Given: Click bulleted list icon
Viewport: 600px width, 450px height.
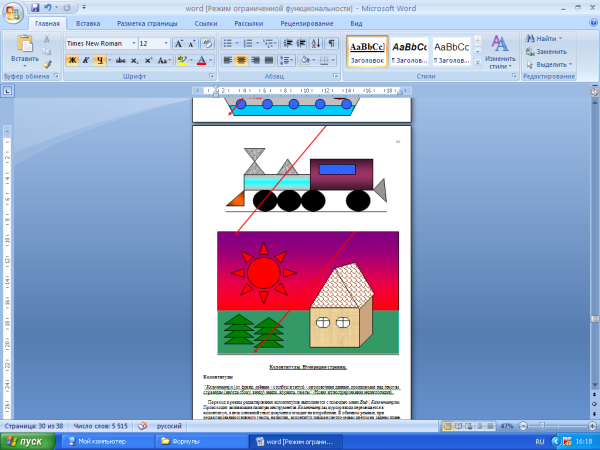Looking at the screenshot, I should coord(228,43).
